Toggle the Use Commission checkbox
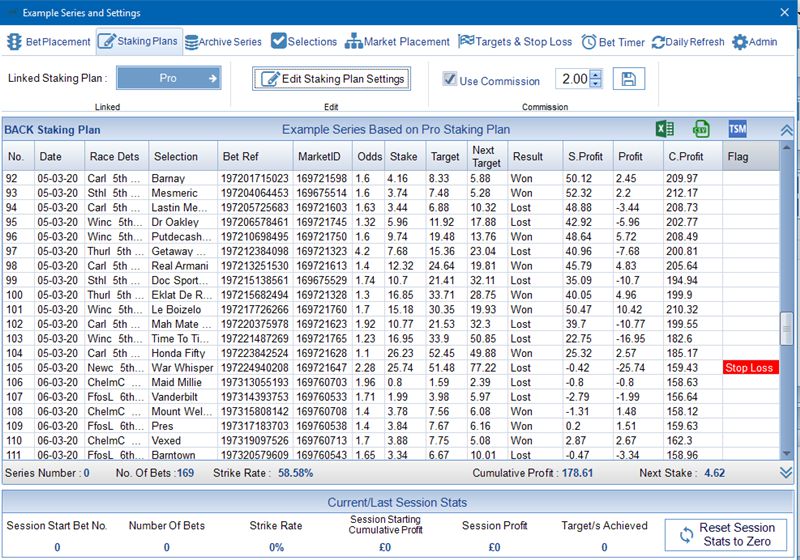The height and width of the screenshot is (560, 800). pyautogui.click(x=449, y=79)
